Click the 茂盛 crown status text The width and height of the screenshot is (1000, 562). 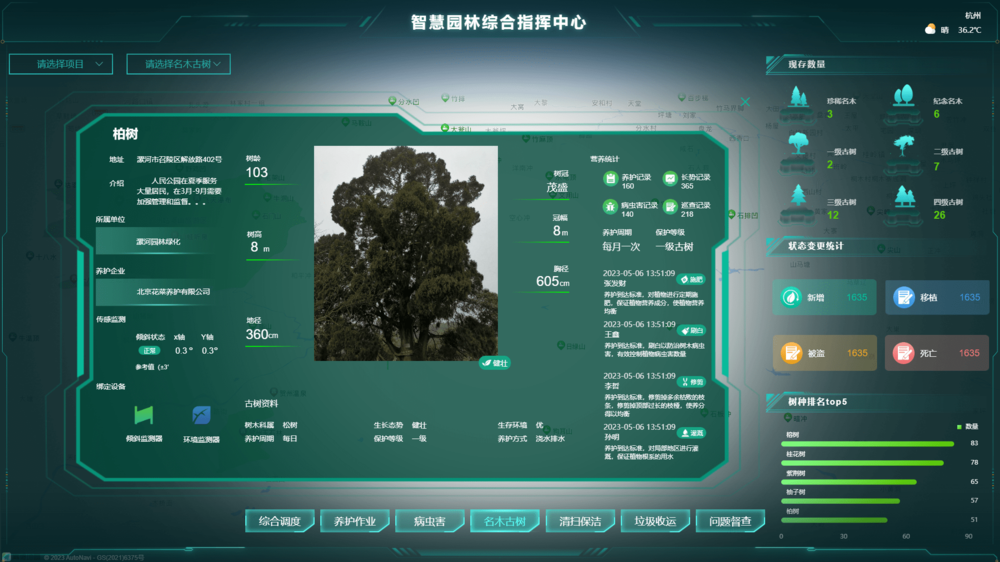pyautogui.click(x=557, y=188)
